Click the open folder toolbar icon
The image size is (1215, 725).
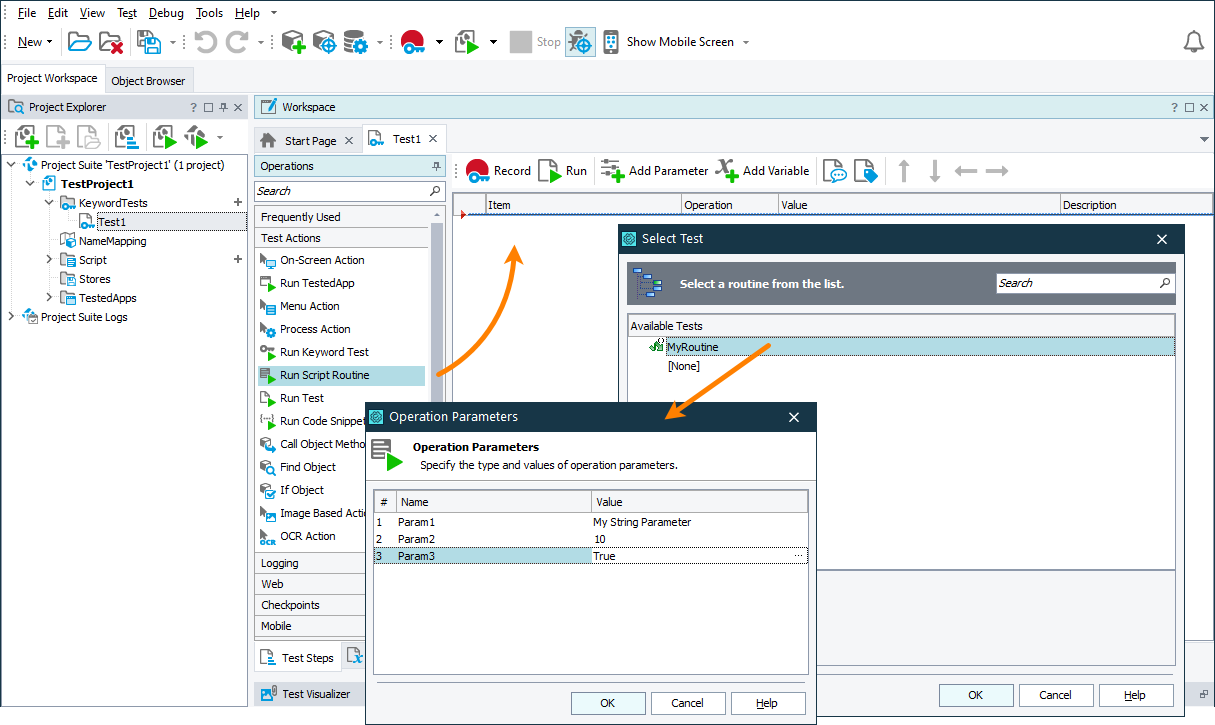click(79, 42)
